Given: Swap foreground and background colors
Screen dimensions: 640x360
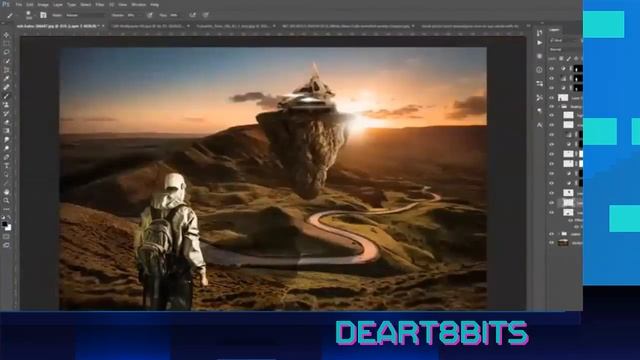Looking at the screenshot, I should (9, 218).
